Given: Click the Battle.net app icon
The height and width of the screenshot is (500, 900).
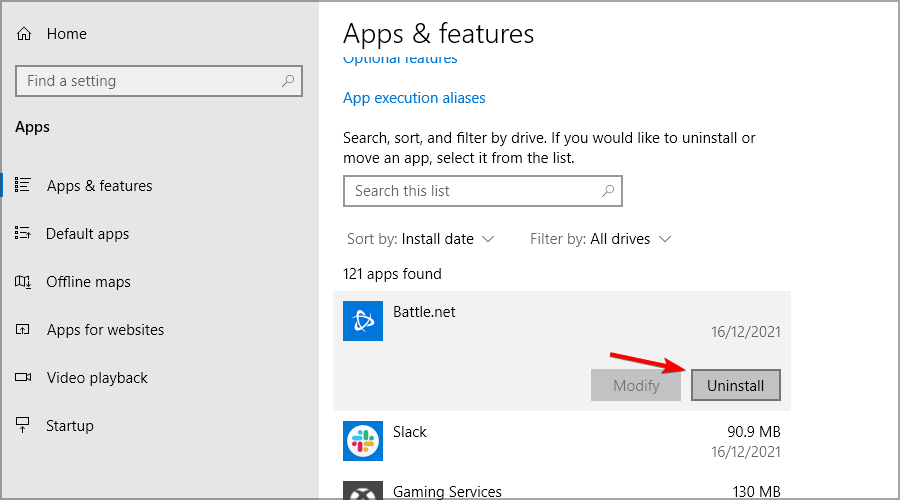Looking at the screenshot, I should [363, 321].
